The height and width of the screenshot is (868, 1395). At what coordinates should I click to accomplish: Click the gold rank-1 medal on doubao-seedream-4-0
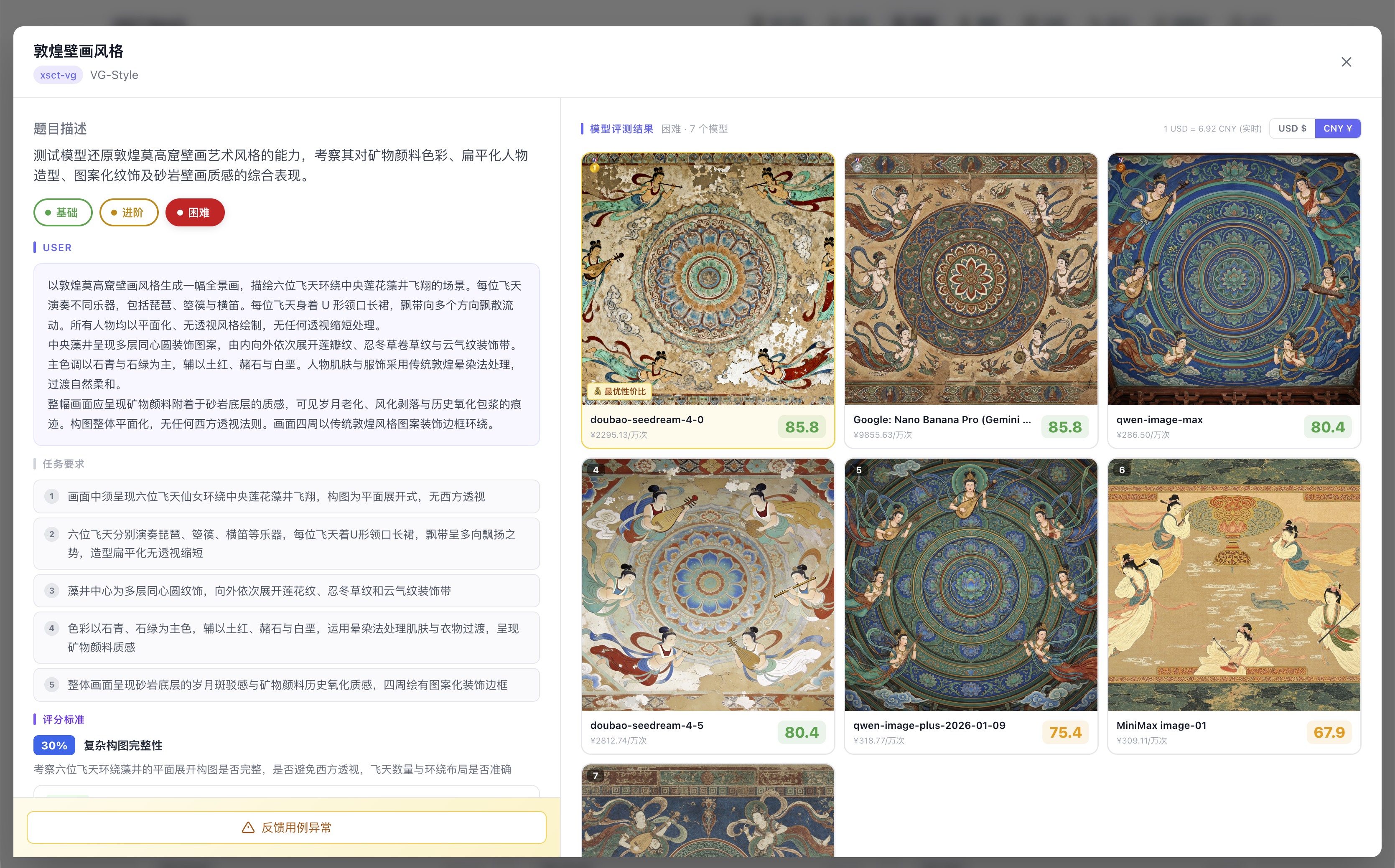(x=594, y=168)
